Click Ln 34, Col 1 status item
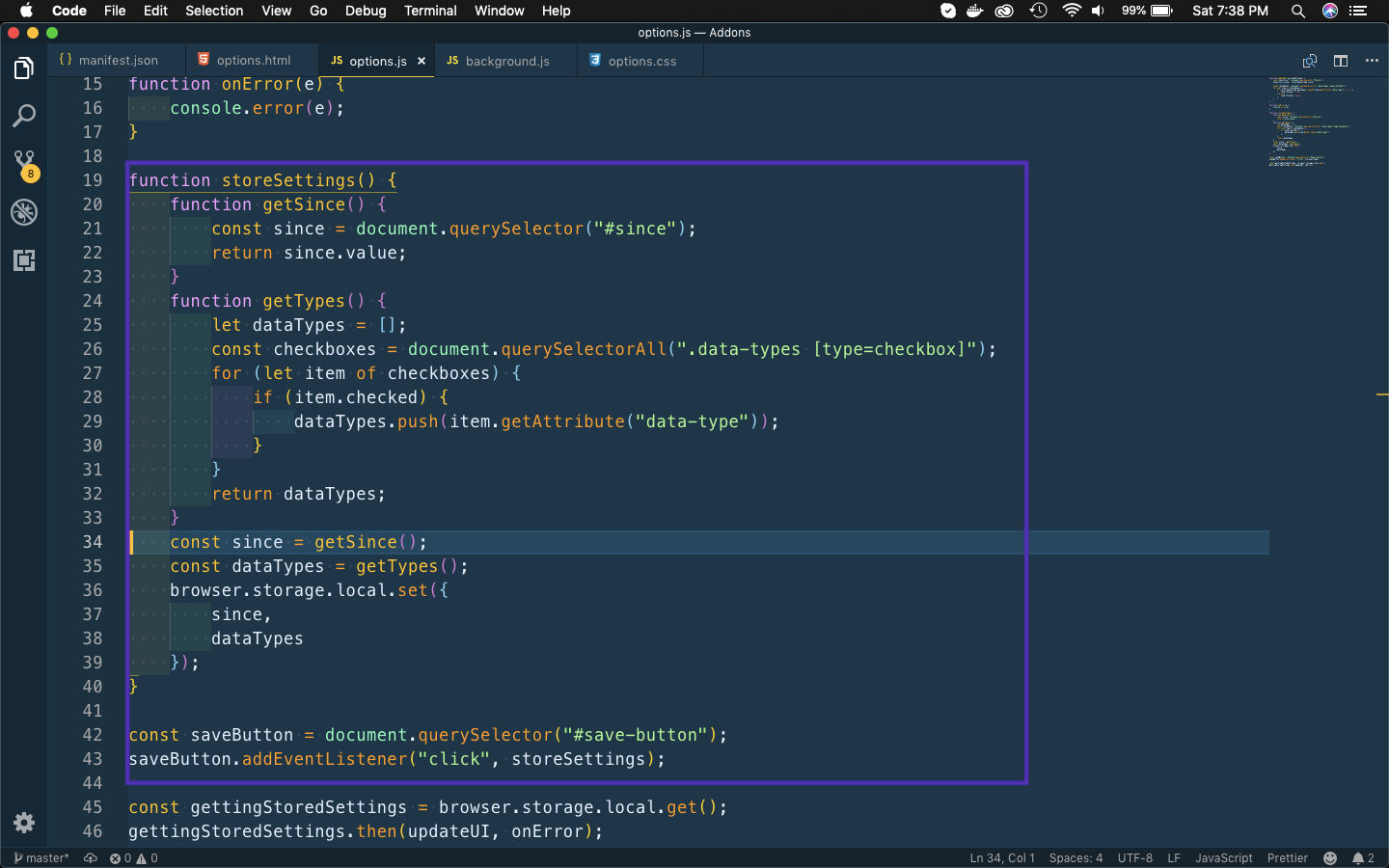 point(1002,858)
